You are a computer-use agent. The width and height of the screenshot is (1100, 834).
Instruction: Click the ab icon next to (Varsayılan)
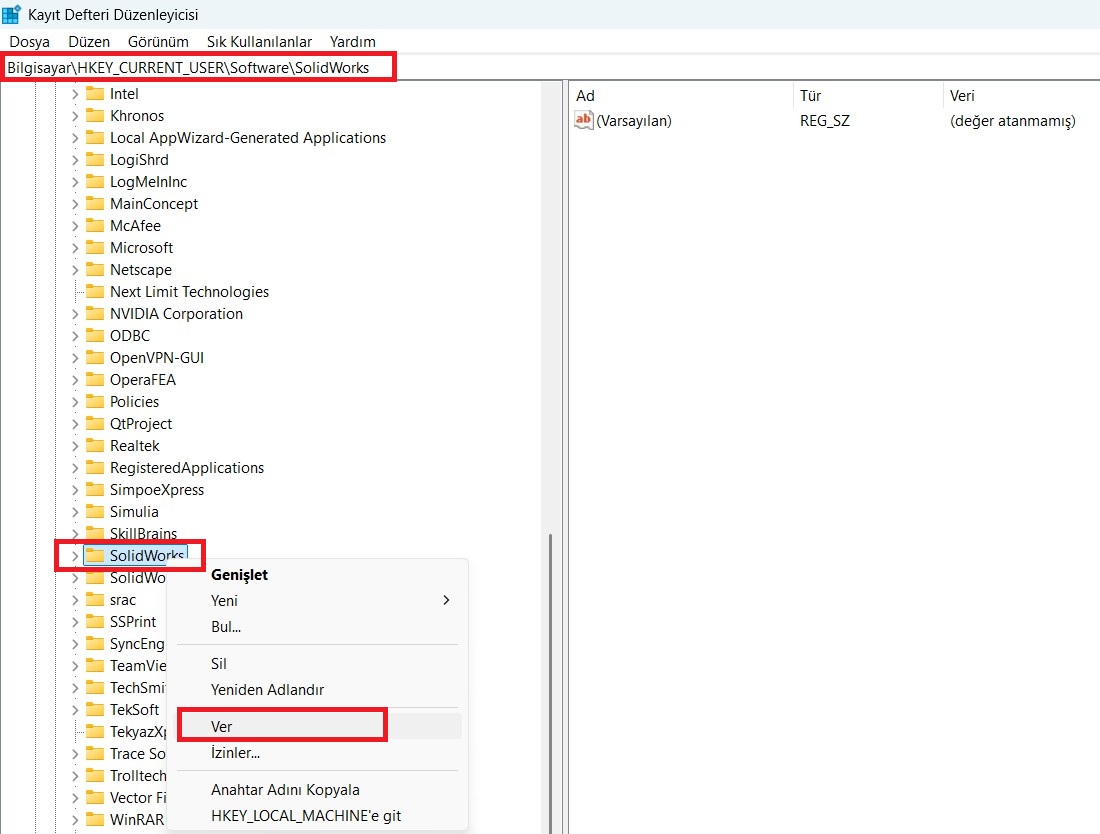pyautogui.click(x=582, y=120)
